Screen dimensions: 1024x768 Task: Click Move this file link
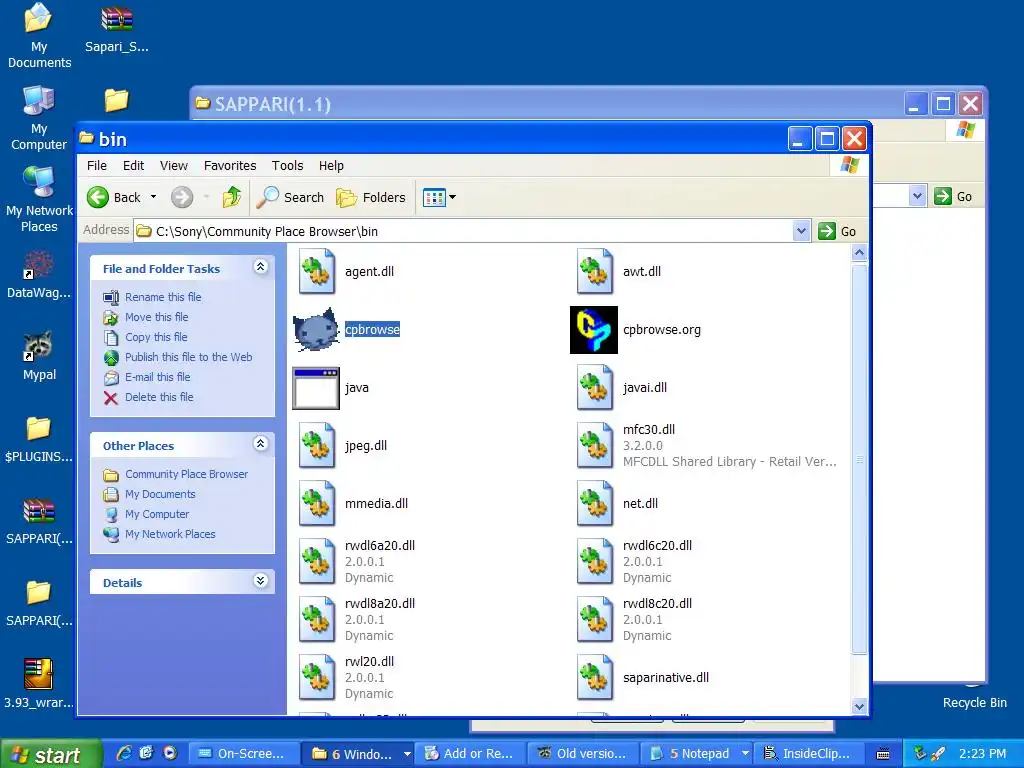point(157,317)
